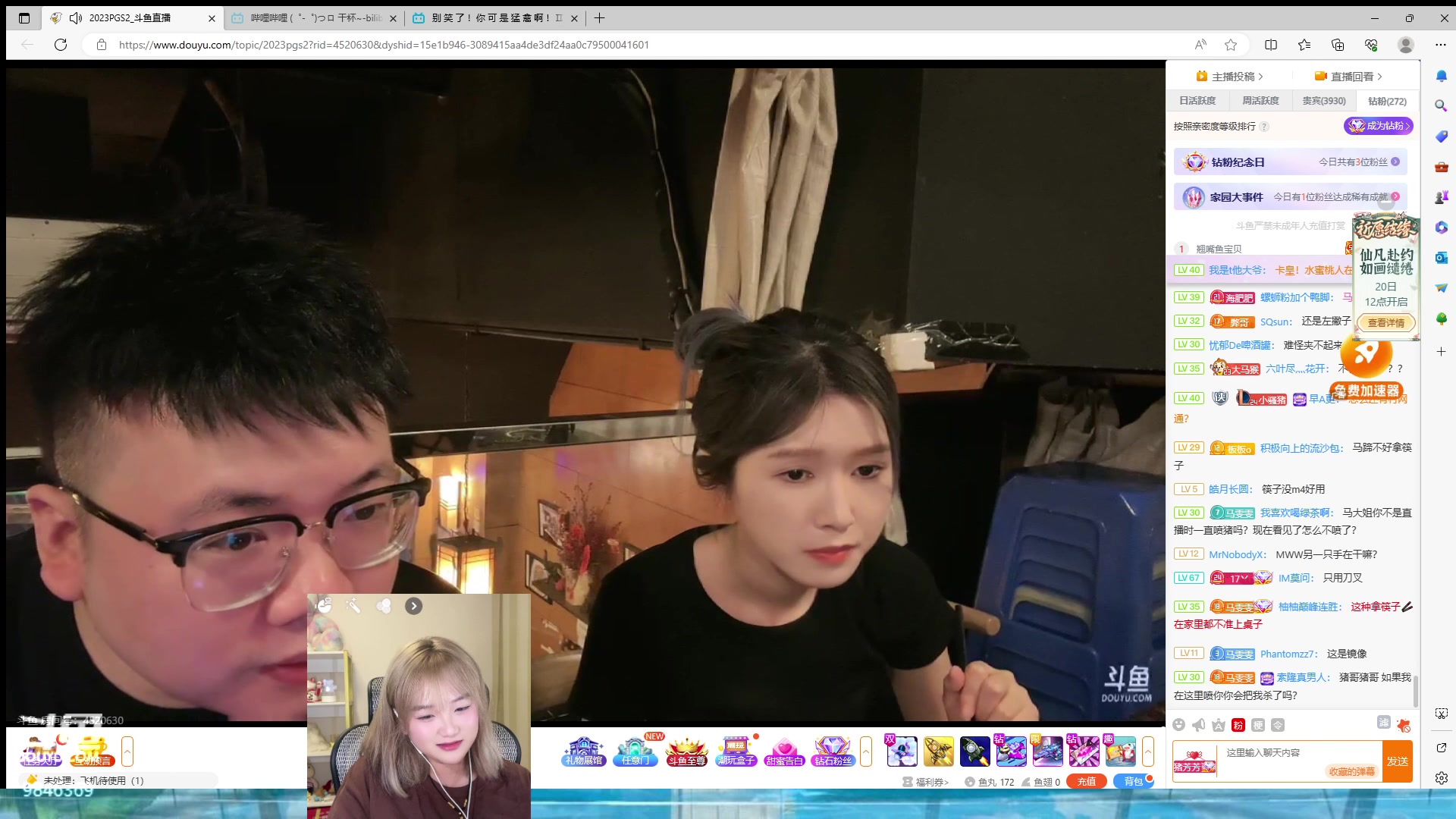Expand the 钻粉纪念日 banner arrow

tap(1395, 162)
